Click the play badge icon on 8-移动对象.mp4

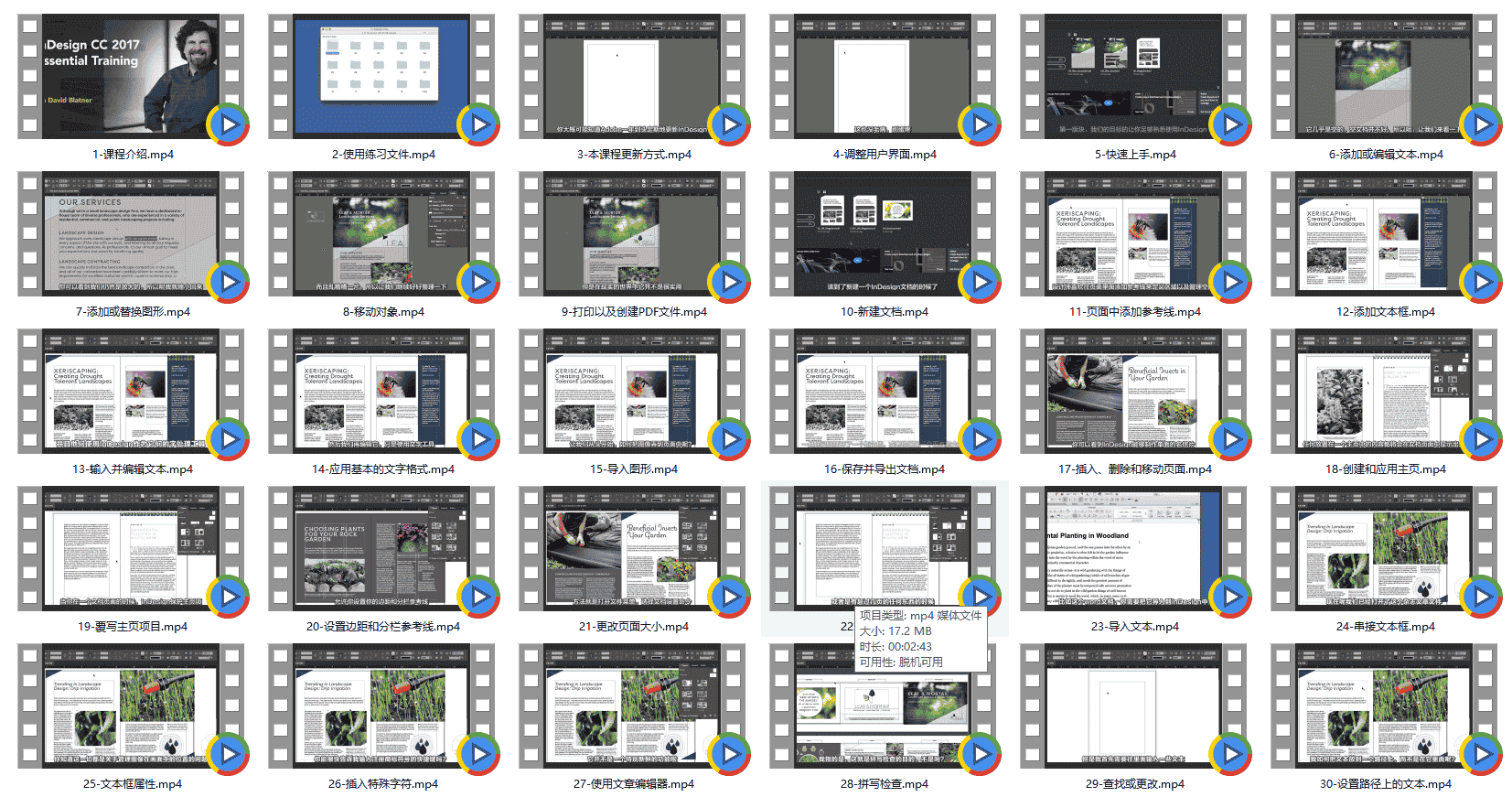478,282
